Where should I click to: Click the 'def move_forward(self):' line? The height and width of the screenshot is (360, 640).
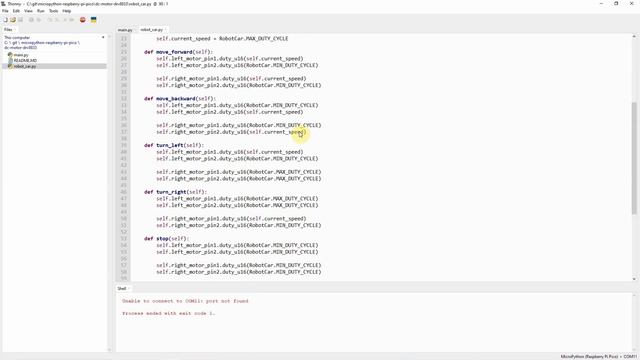[178, 52]
